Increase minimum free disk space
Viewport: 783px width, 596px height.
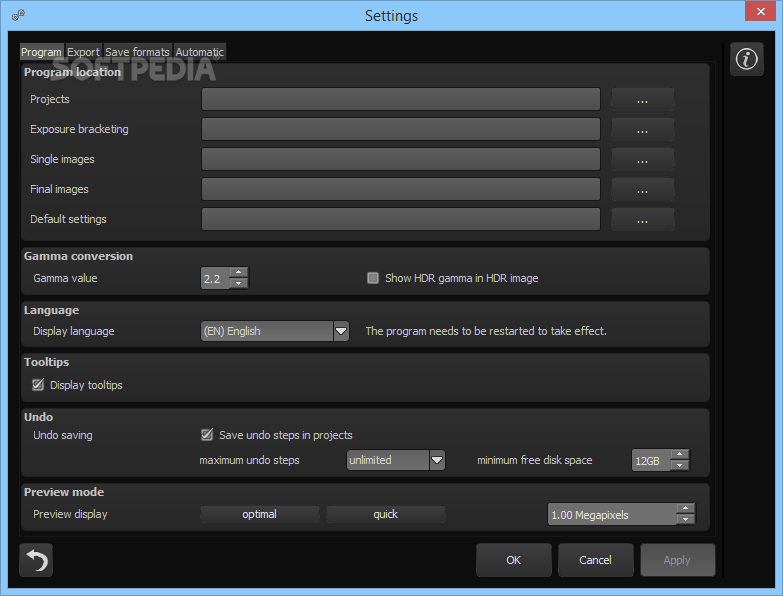(x=680, y=455)
